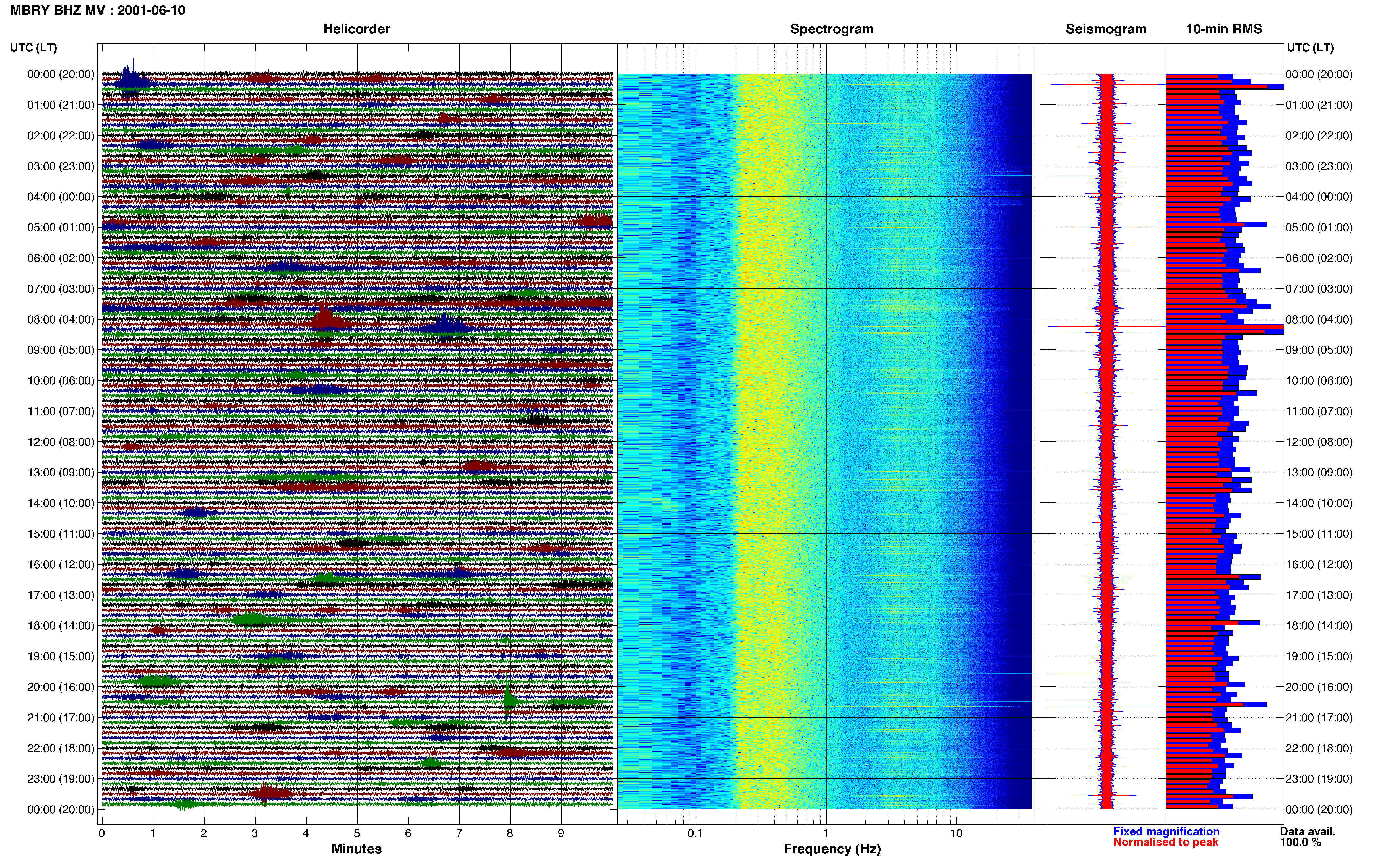Select the '10-min RMS' panel heading
The height and width of the screenshot is (868, 1388).
[1224, 29]
